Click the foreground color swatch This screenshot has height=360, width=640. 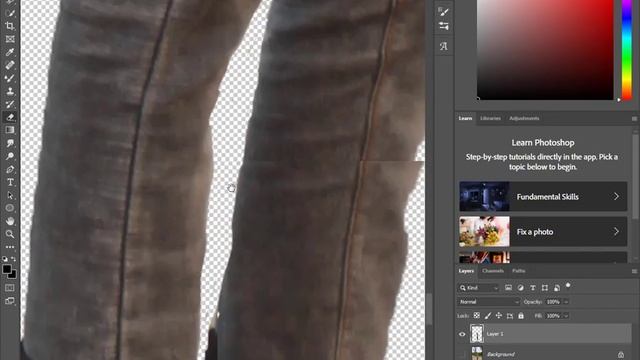[x=7, y=269]
